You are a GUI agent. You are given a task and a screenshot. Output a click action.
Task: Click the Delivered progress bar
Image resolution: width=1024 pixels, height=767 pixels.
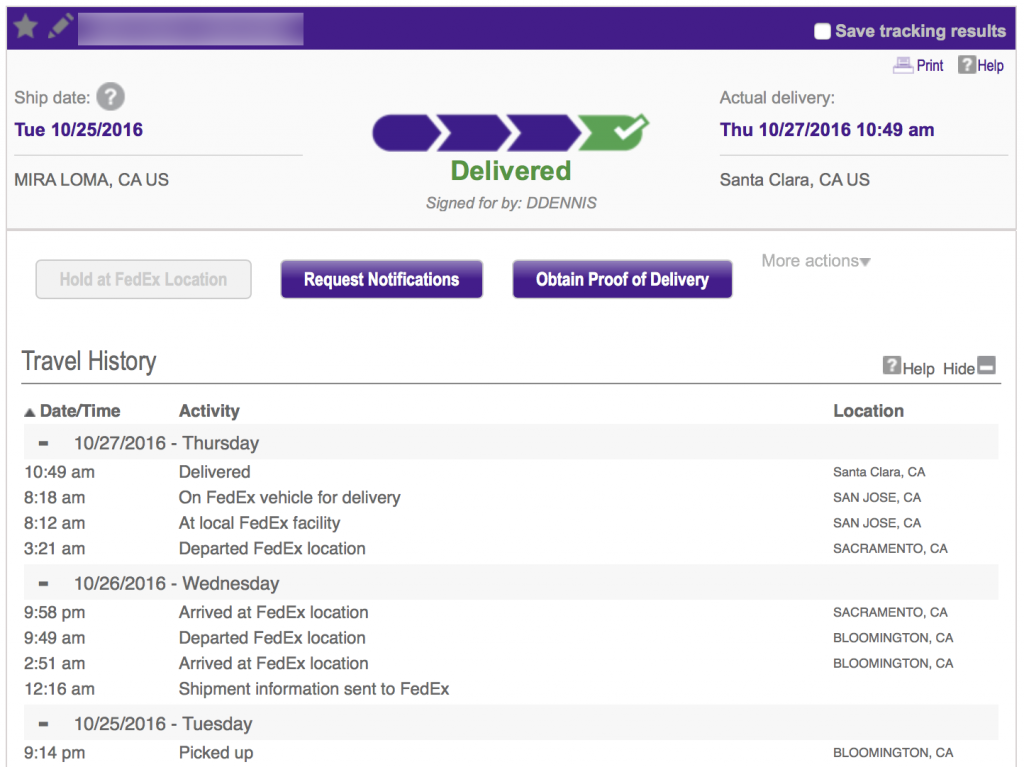pyautogui.click(x=510, y=133)
